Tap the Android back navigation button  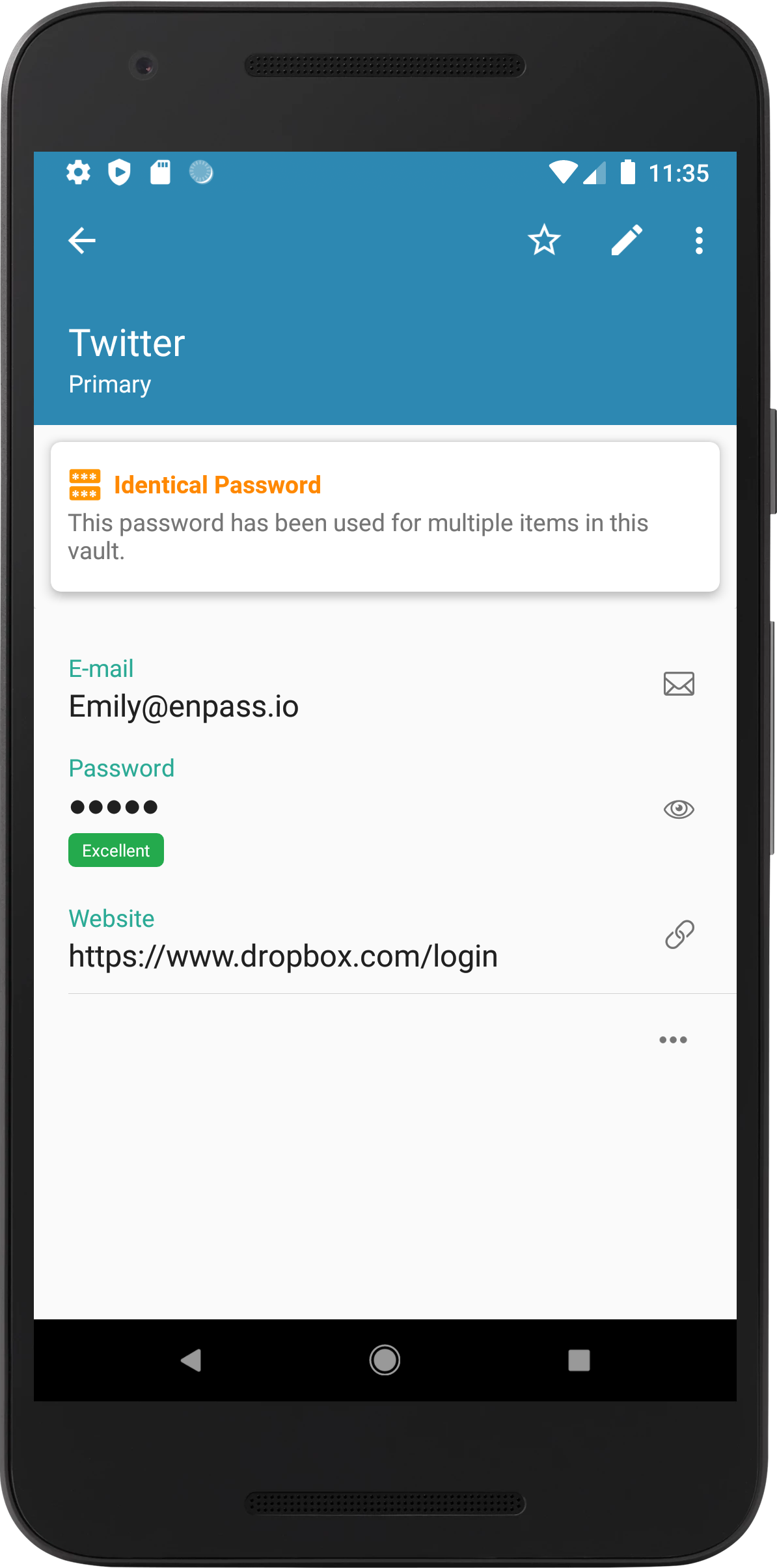tap(191, 1360)
